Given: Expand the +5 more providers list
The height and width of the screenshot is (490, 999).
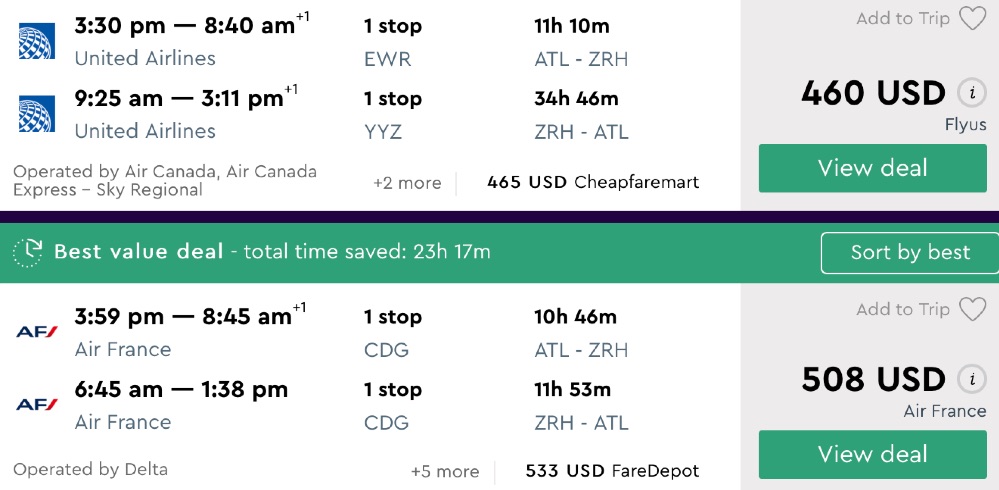Looking at the screenshot, I should point(444,471).
